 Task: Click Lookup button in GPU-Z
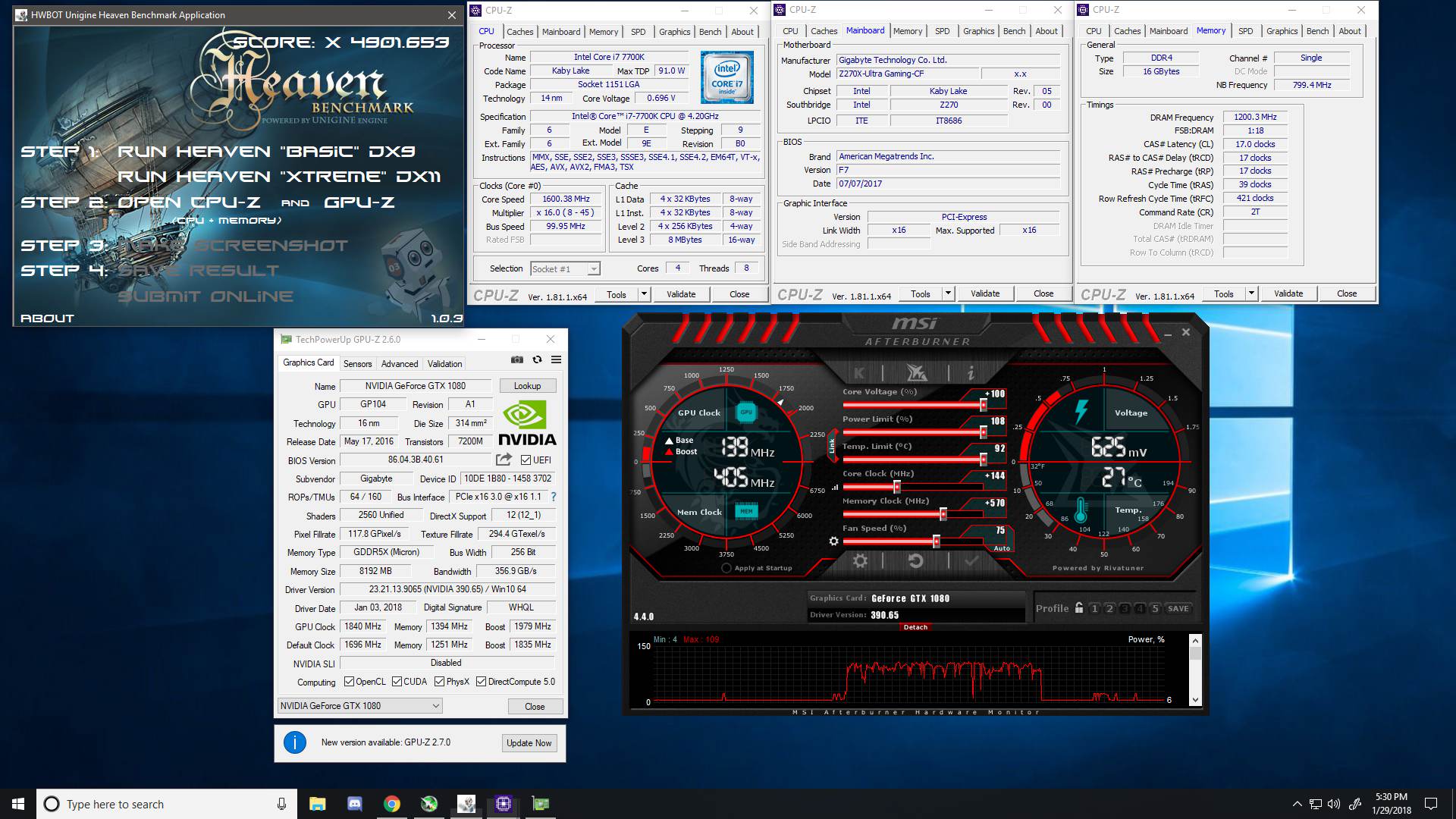point(527,386)
